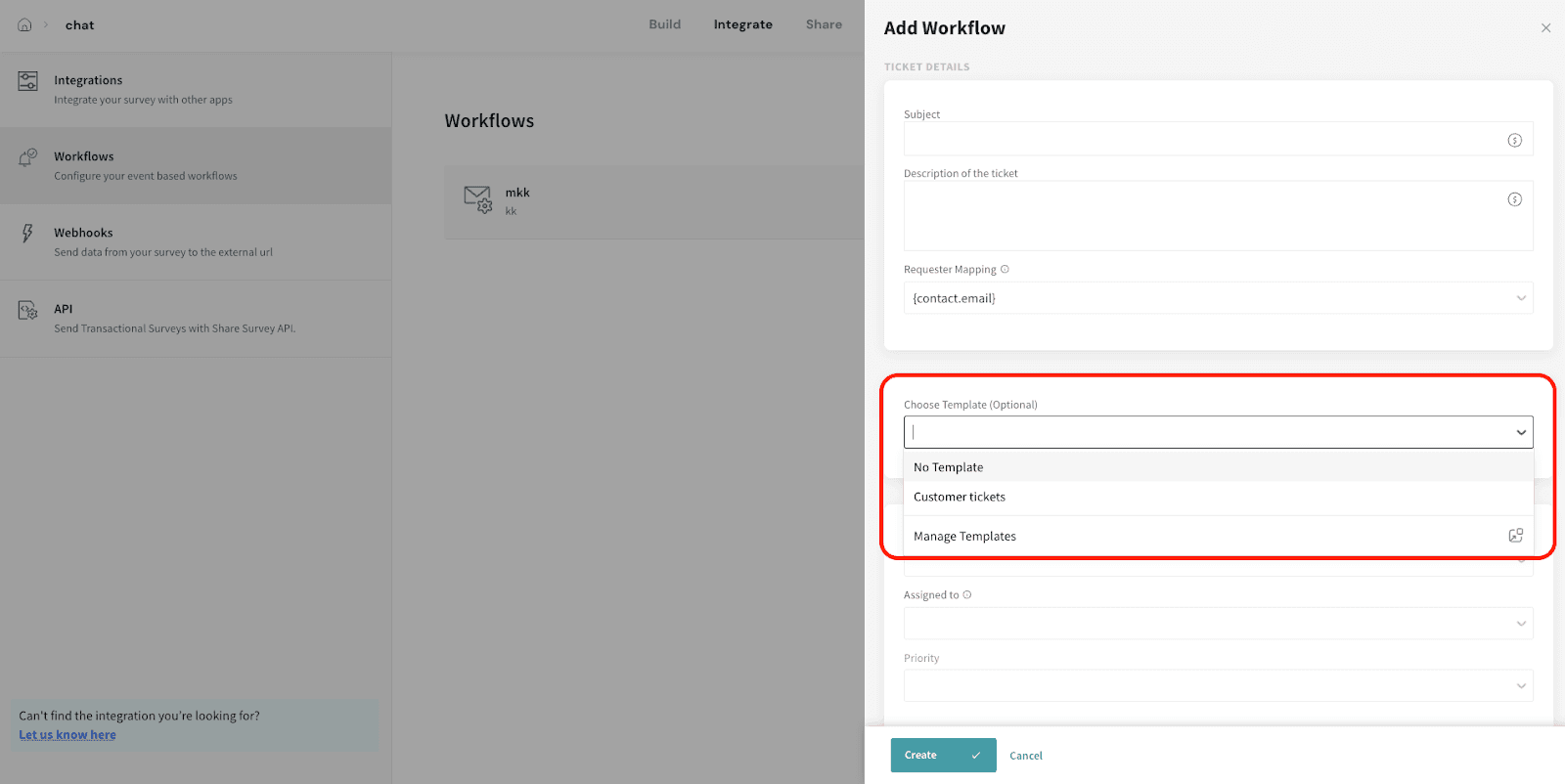Click the Subject field variable icon
Image resolution: width=1565 pixels, height=784 pixels.
[1514, 141]
